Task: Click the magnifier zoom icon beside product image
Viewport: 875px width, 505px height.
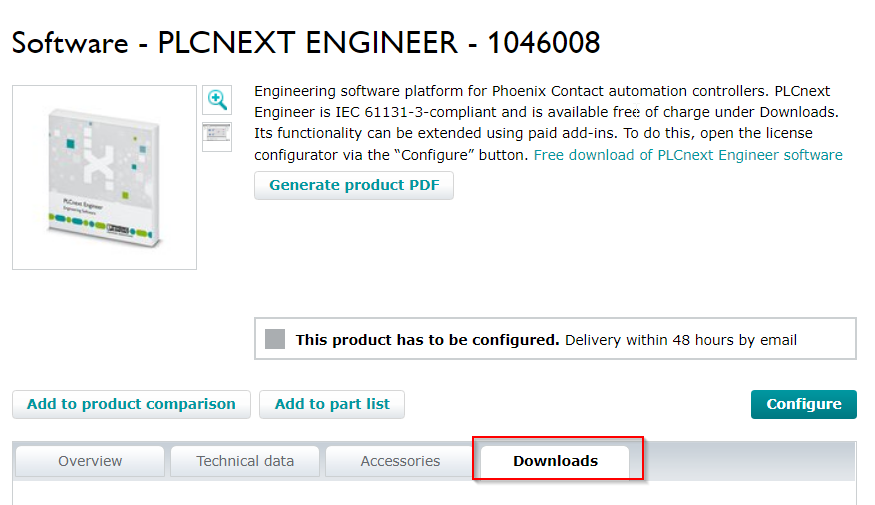Action: [x=217, y=100]
